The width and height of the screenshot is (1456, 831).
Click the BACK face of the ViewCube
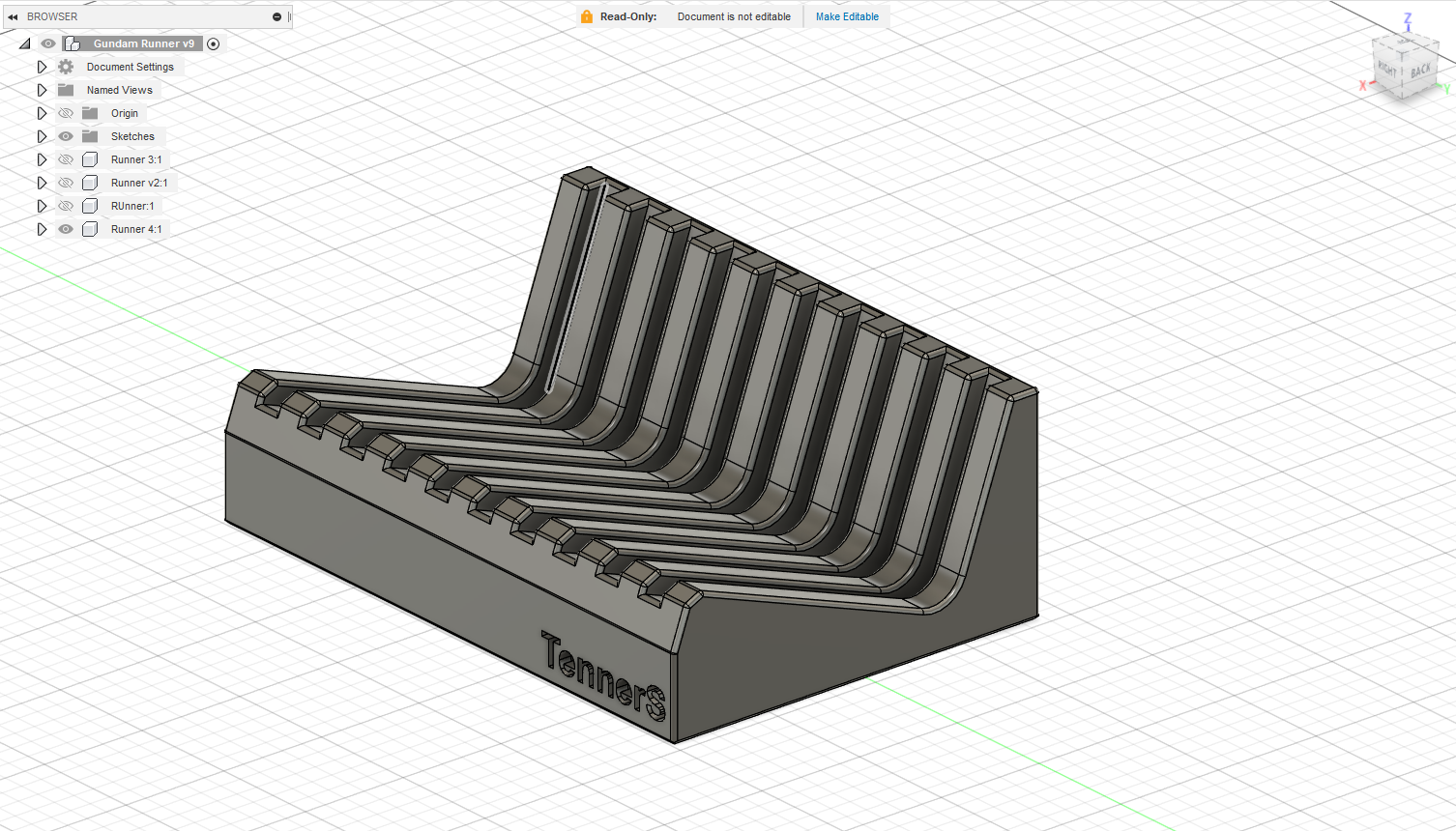(x=1419, y=72)
